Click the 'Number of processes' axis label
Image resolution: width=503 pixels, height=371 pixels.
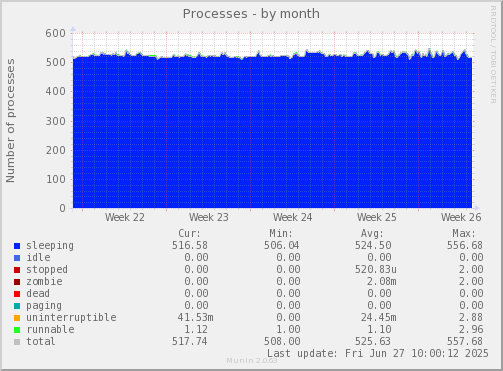tap(10, 121)
